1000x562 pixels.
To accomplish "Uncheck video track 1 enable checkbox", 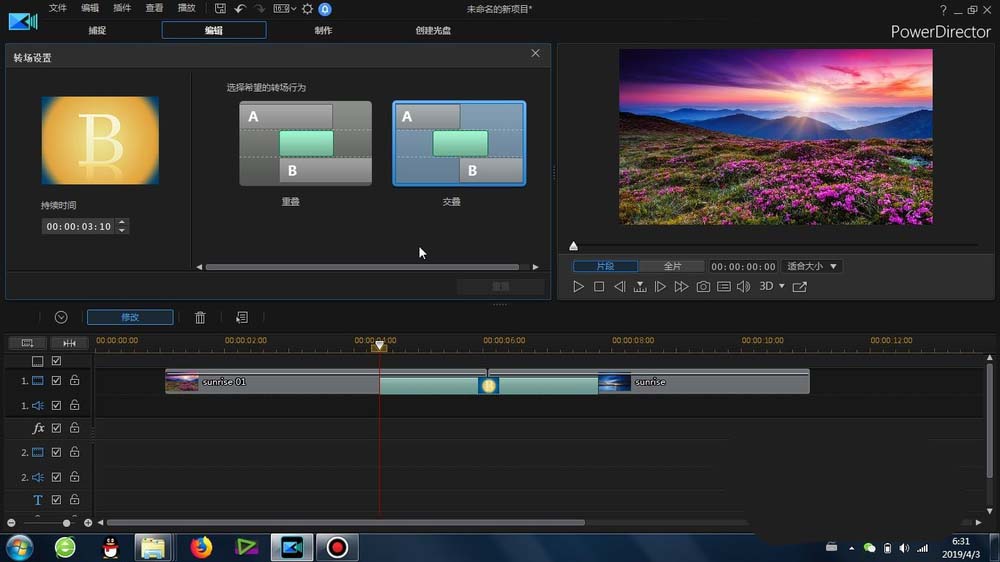I will coord(57,381).
